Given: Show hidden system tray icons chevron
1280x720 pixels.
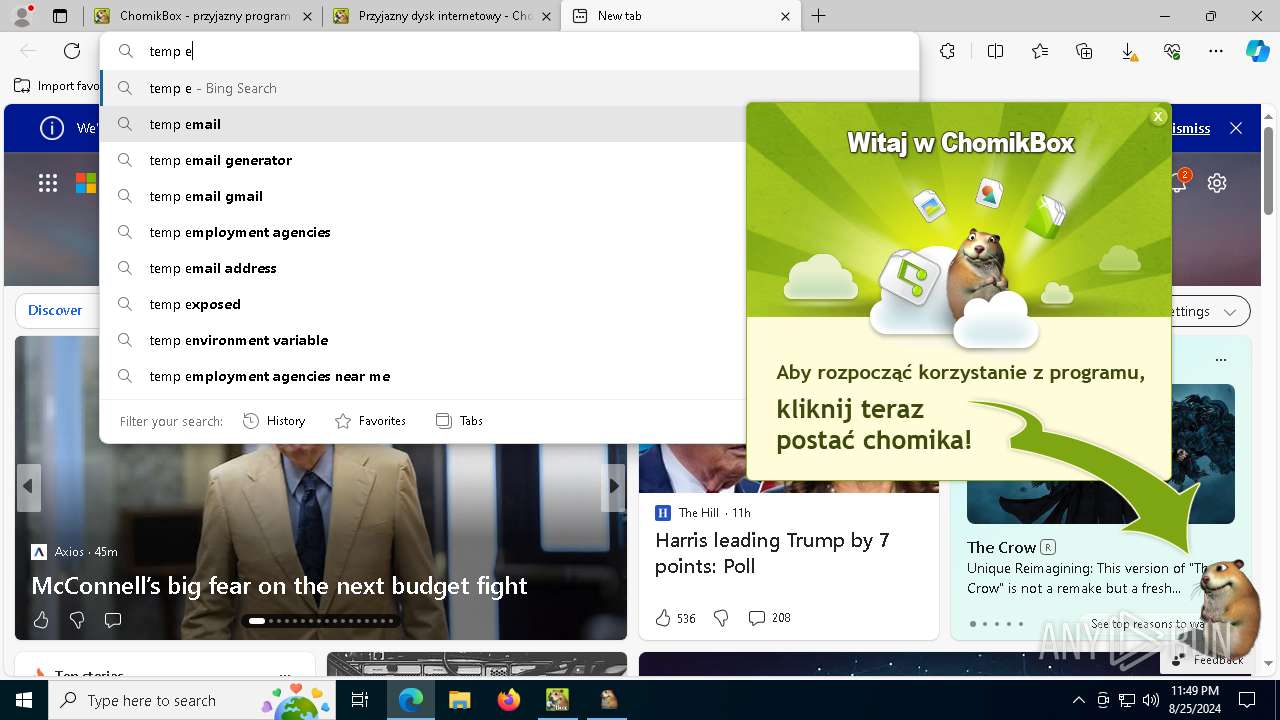Looking at the screenshot, I should (1078, 701).
